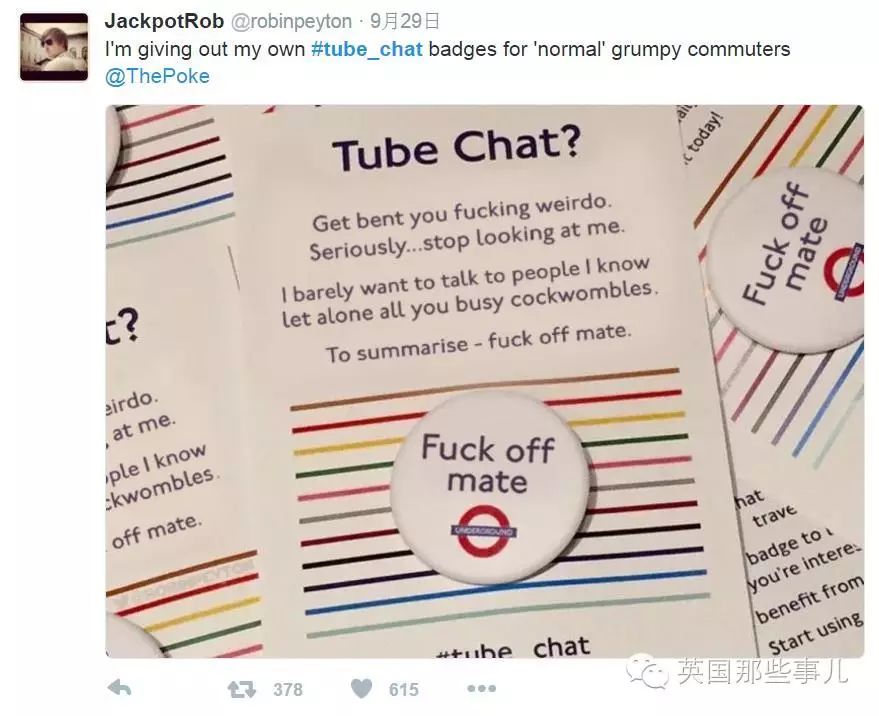Click the 615 likes count
The height and width of the screenshot is (716, 879).
click(x=404, y=689)
